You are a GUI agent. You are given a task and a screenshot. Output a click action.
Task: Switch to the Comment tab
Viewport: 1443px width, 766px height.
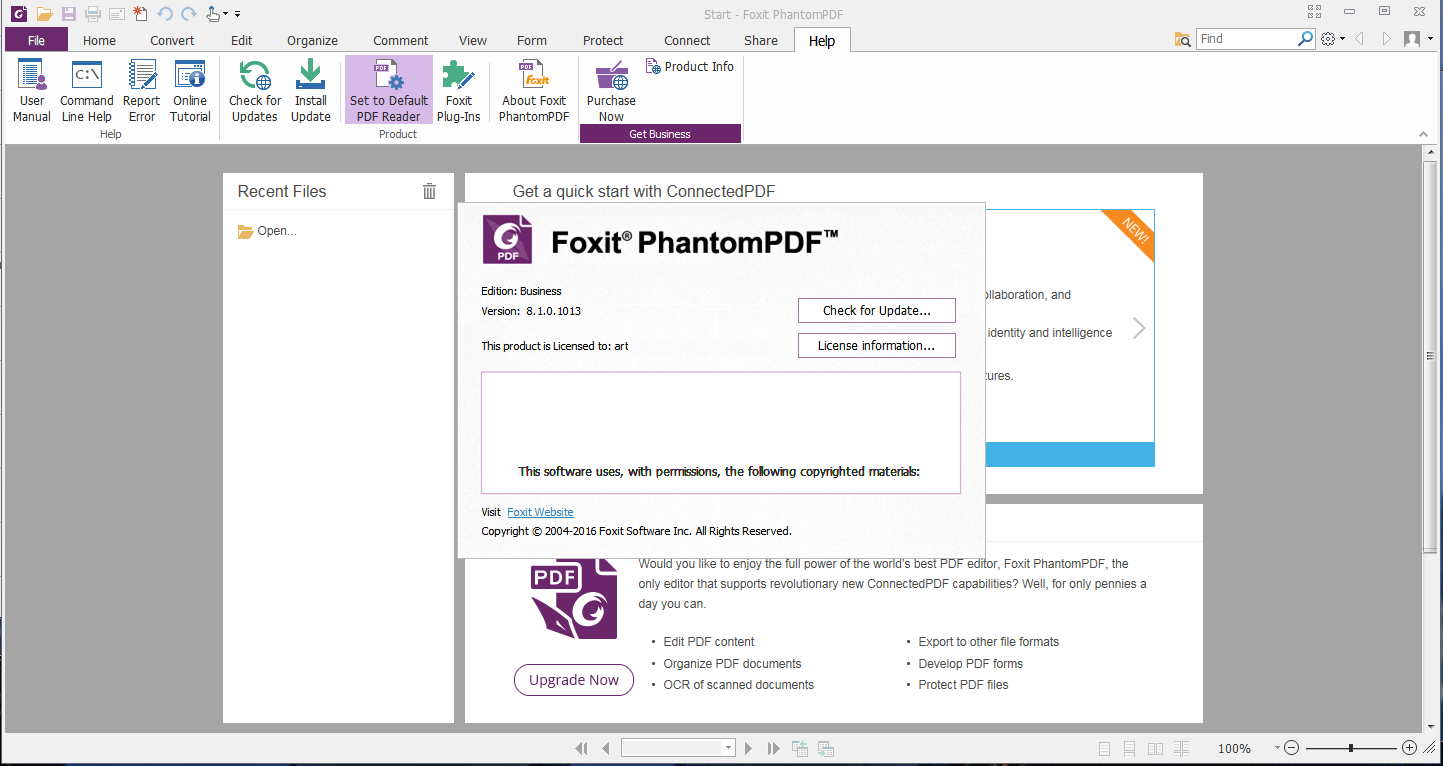coord(401,40)
